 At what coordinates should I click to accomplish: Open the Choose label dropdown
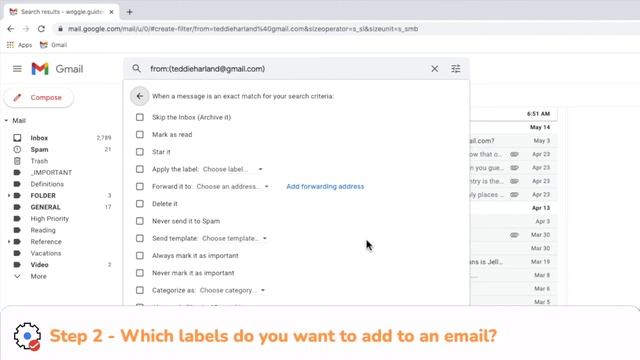coord(233,169)
